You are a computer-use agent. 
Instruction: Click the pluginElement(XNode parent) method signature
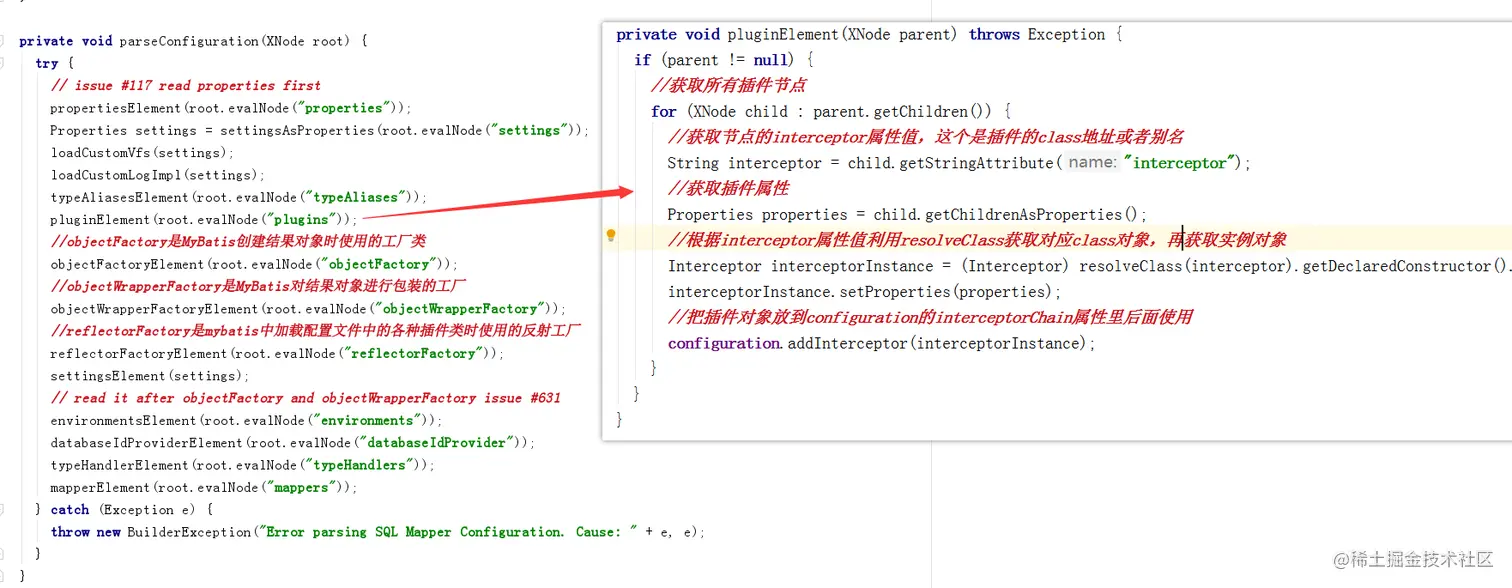point(869,34)
